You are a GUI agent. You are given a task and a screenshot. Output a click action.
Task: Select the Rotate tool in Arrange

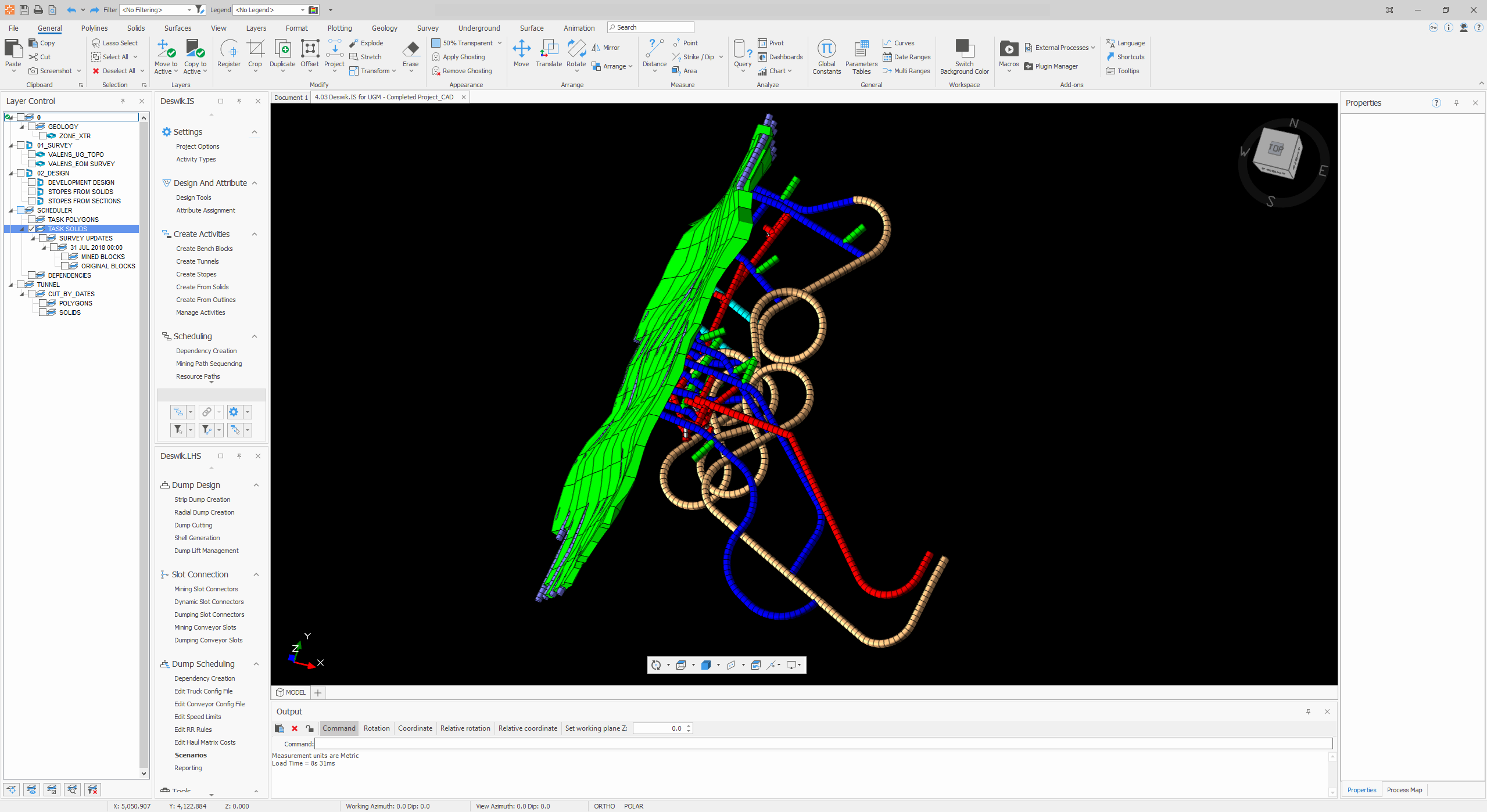click(576, 49)
